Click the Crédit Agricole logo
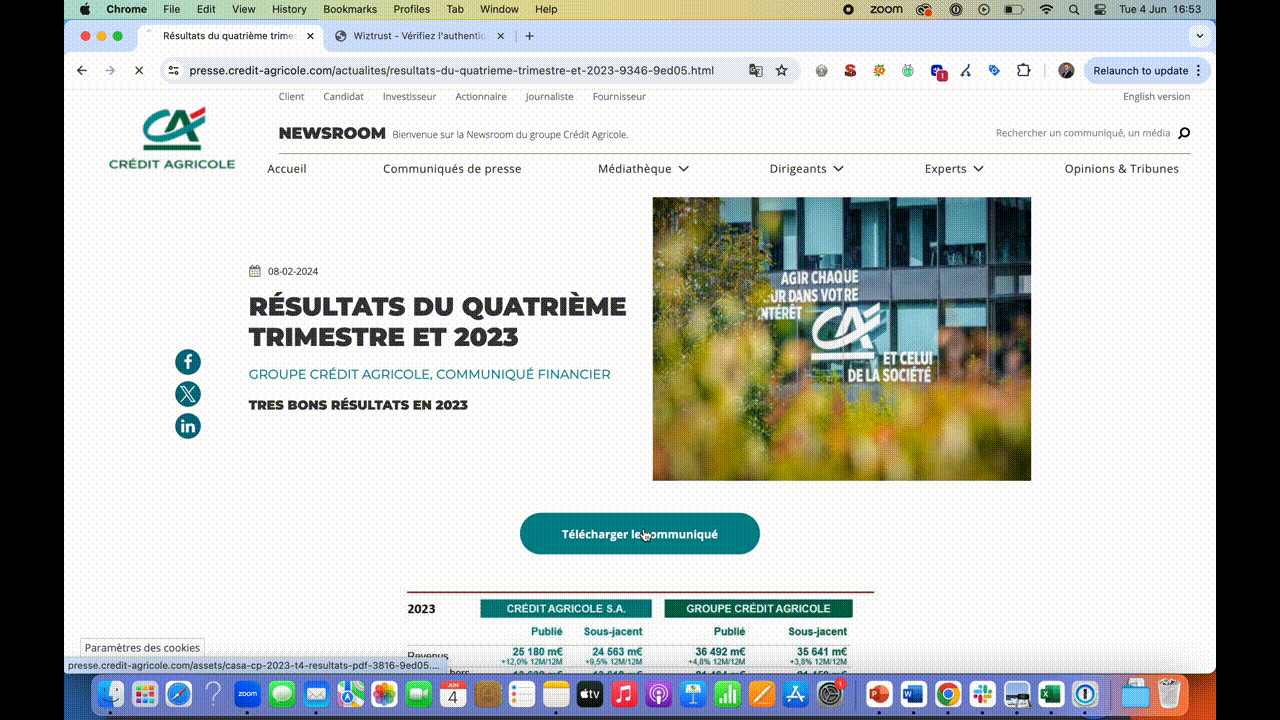Screen dimensions: 1280x720 (x=172, y=138)
